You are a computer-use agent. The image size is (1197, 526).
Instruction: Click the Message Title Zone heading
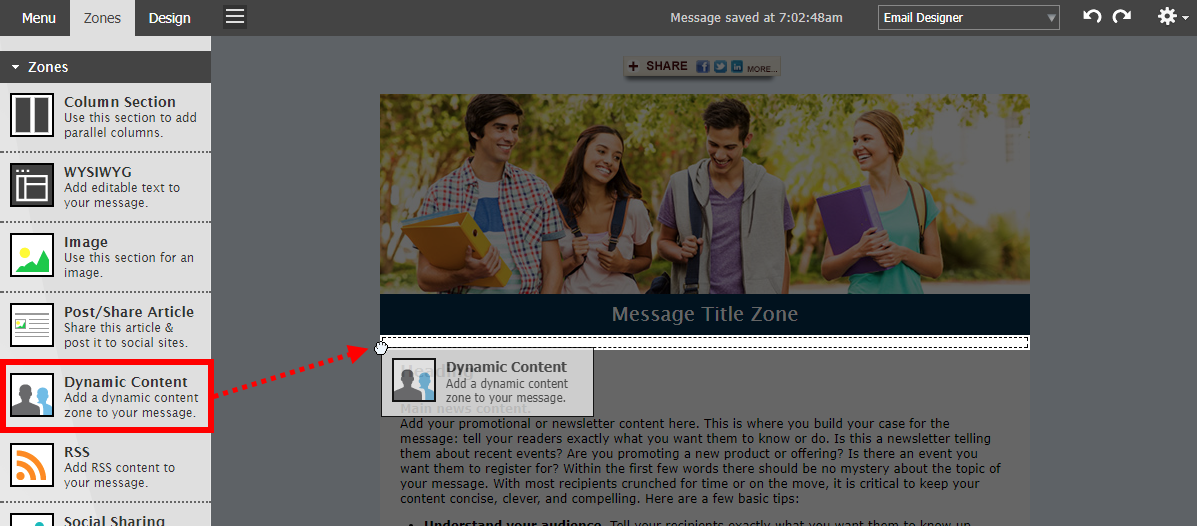coord(705,314)
